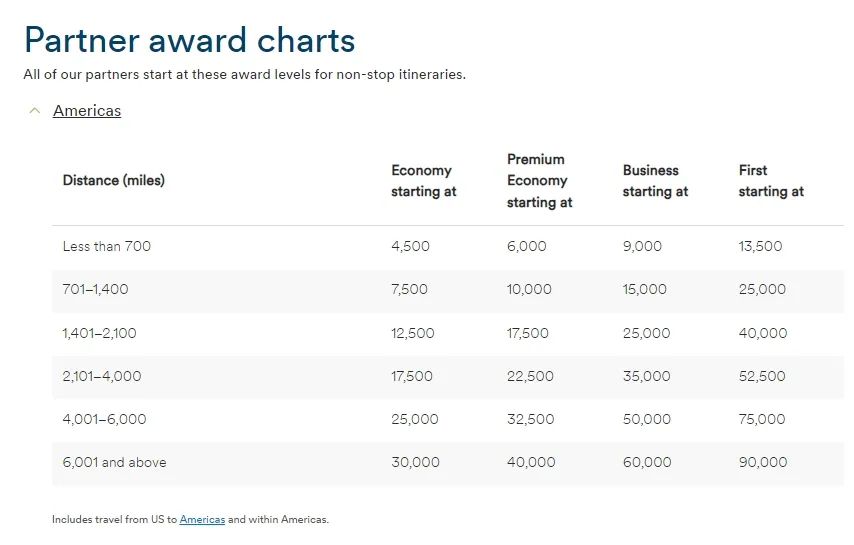The height and width of the screenshot is (545, 854).
Task: Click the First starting at column header
Action: pyautogui.click(x=771, y=181)
